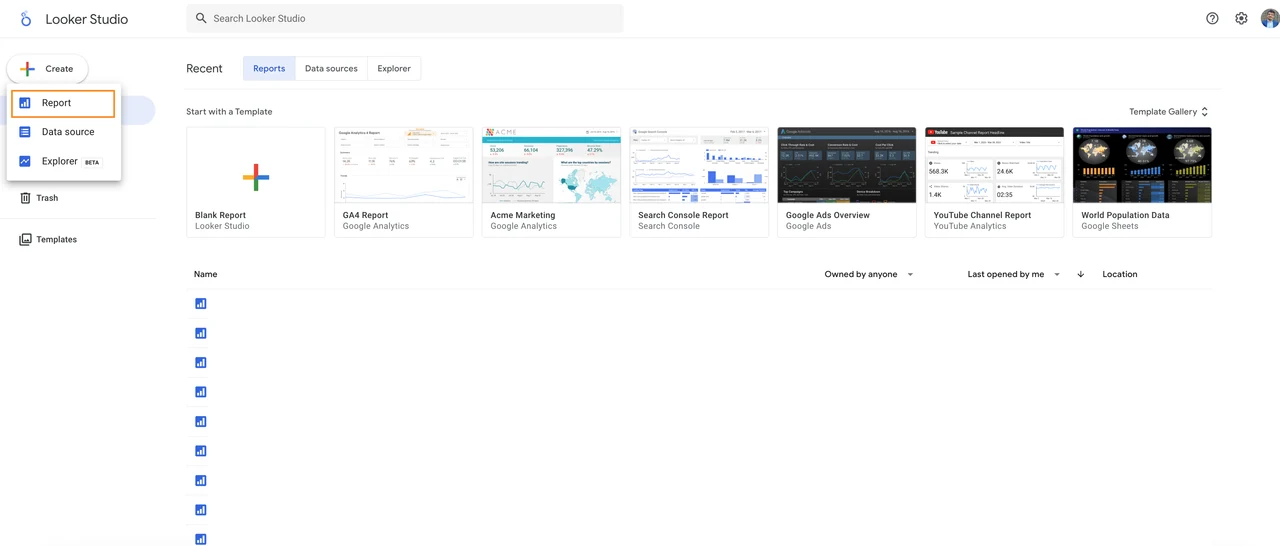Click the fourth report icon in the list
The image size is (1280, 546).
(201, 392)
